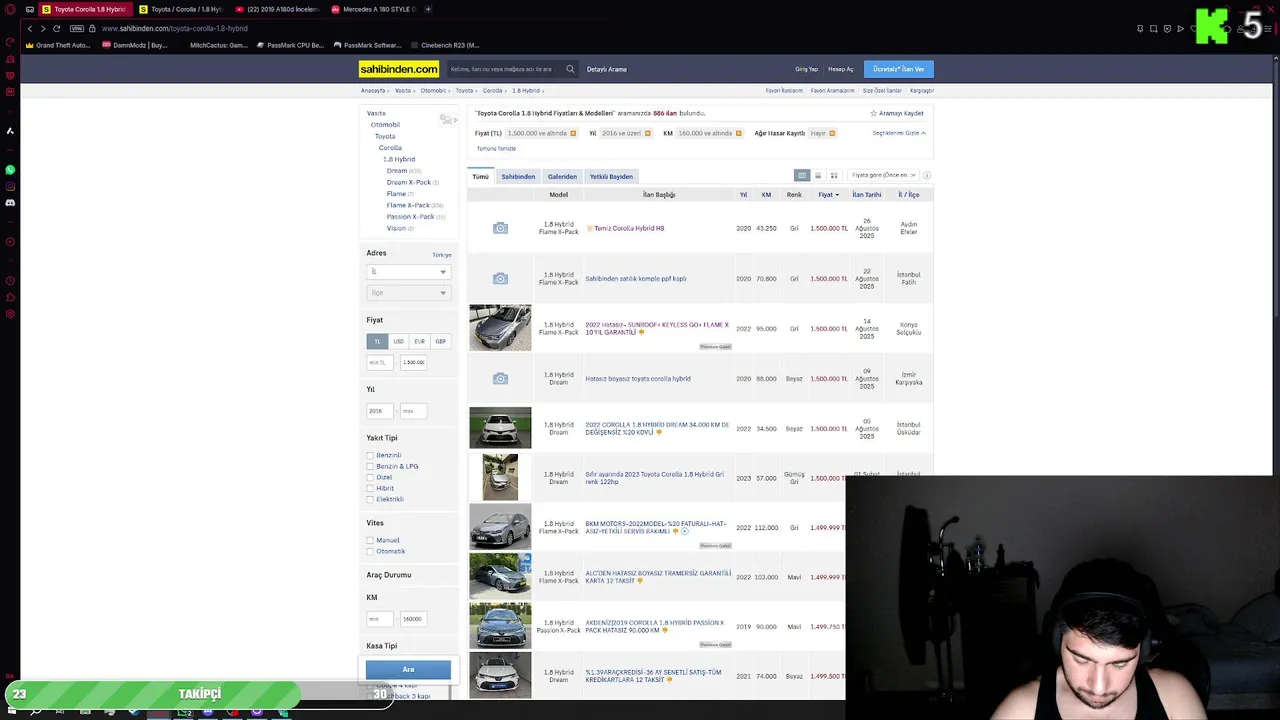The width and height of the screenshot is (1280, 720).
Task: Click the category compare icon beside Vasıta
Action: [x=447, y=120]
